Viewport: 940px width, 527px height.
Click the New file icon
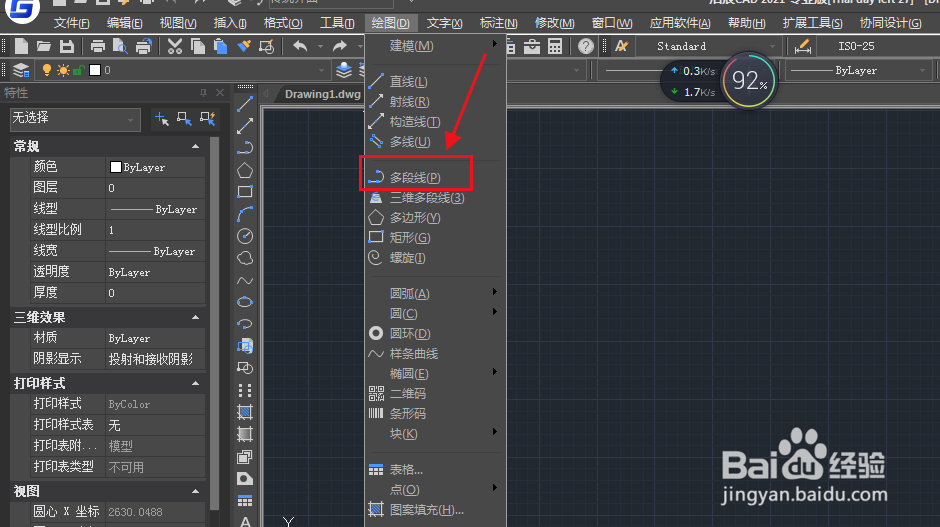click(21, 46)
